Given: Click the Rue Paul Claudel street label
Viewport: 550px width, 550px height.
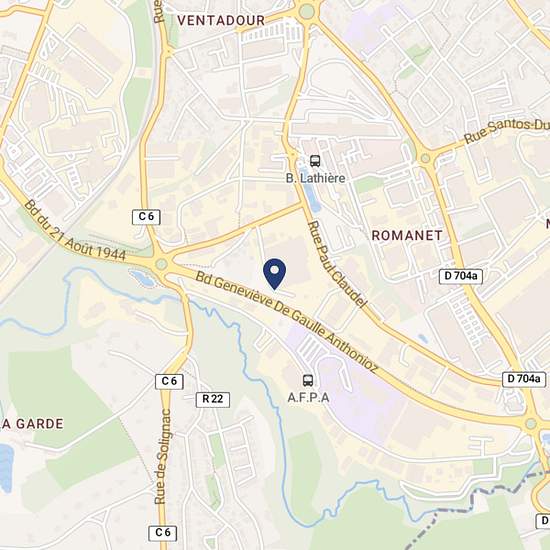Looking at the screenshot, I should tap(337, 264).
